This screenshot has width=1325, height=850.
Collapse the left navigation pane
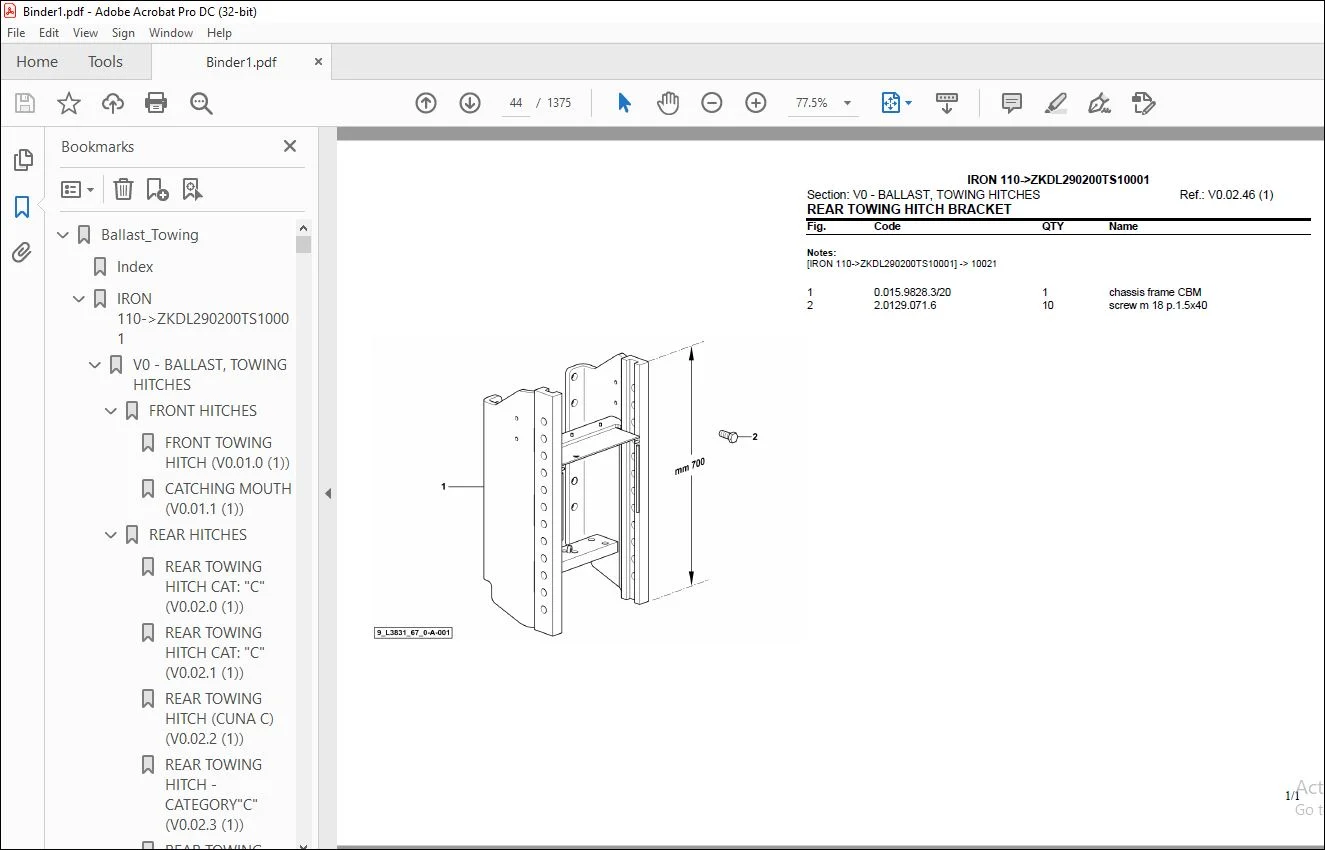tap(328, 493)
